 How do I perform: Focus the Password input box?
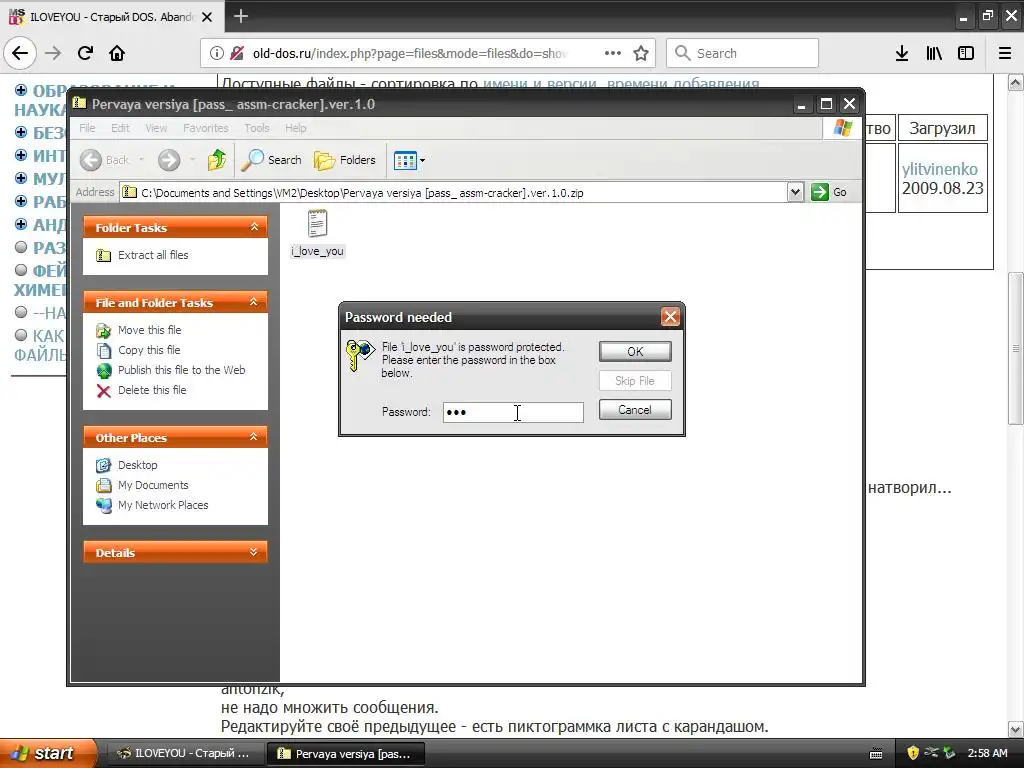click(513, 412)
